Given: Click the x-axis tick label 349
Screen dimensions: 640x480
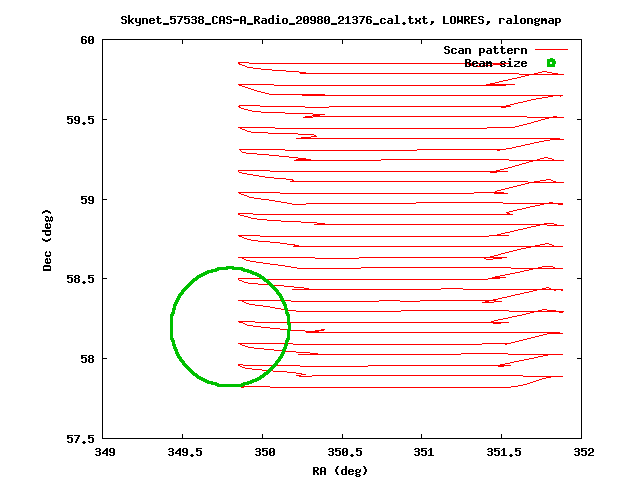Looking at the screenshot, I should [105, 452].
